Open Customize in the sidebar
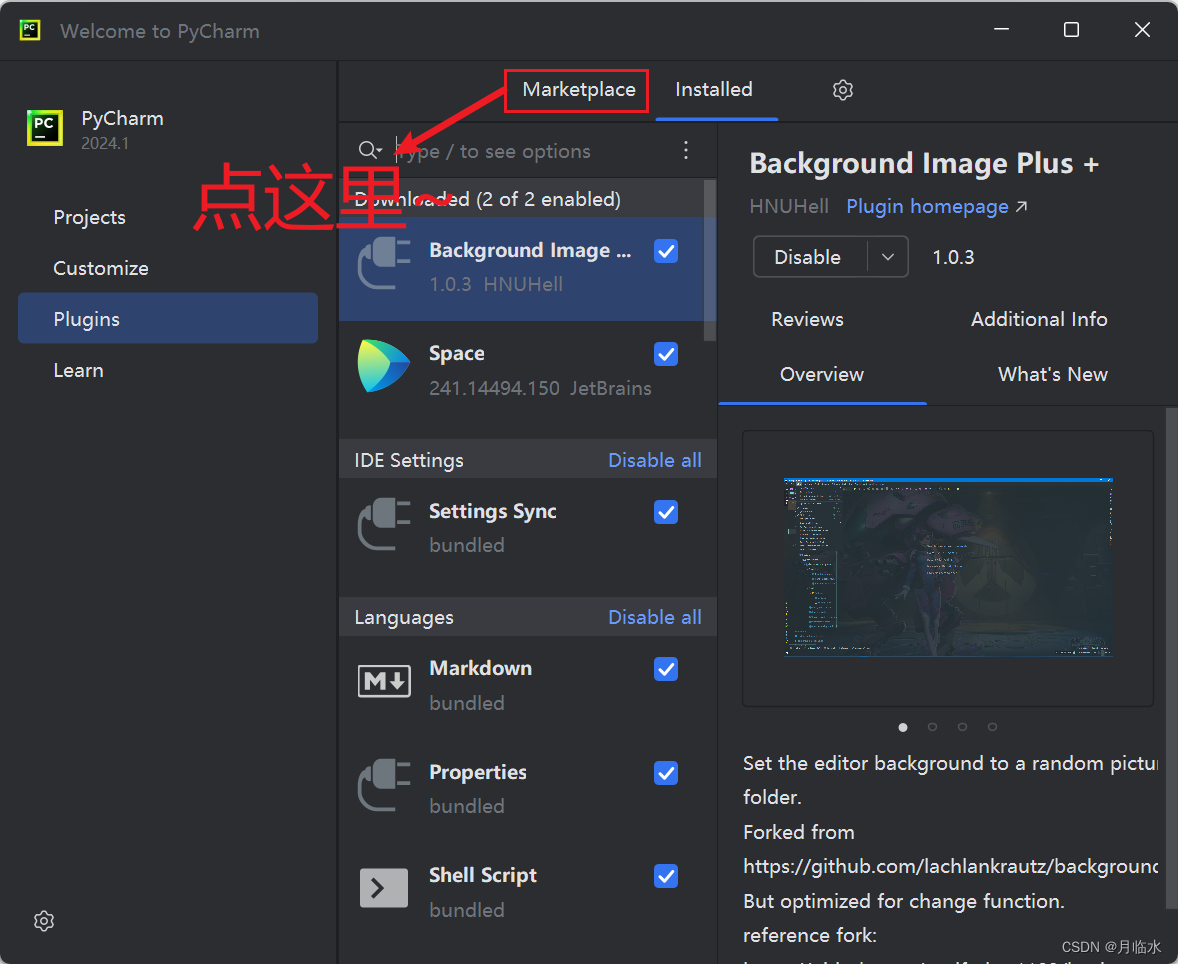Viewport: 1178px width, 964px height. click(101, 268)
